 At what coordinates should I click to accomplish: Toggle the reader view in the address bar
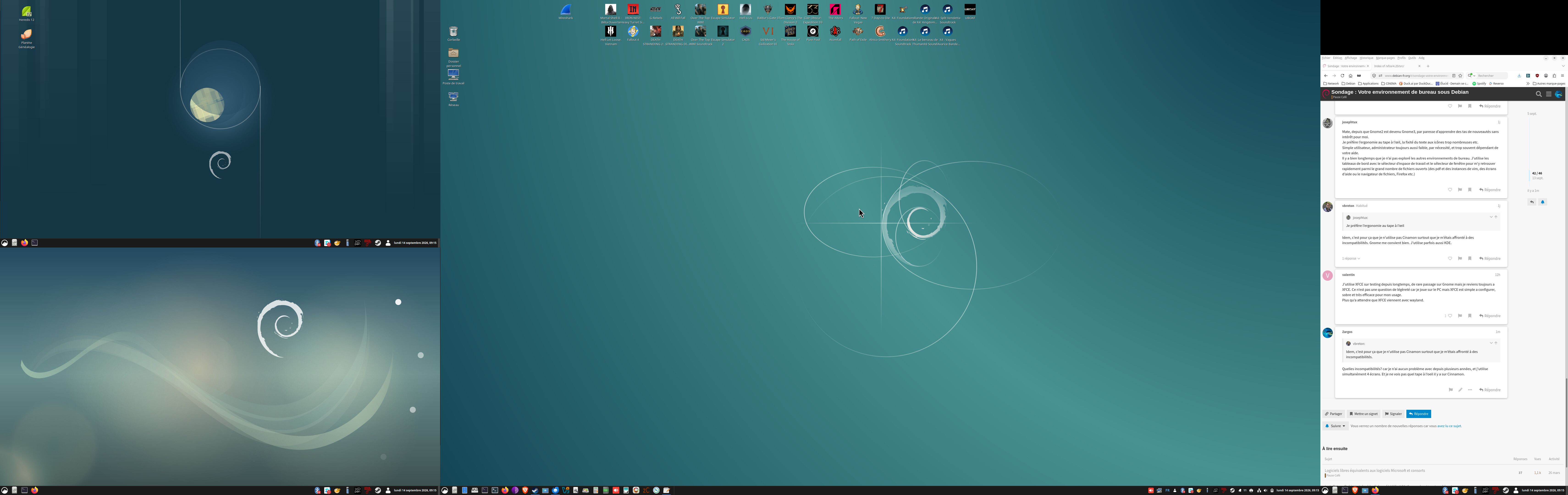(x=1454, y=75)
